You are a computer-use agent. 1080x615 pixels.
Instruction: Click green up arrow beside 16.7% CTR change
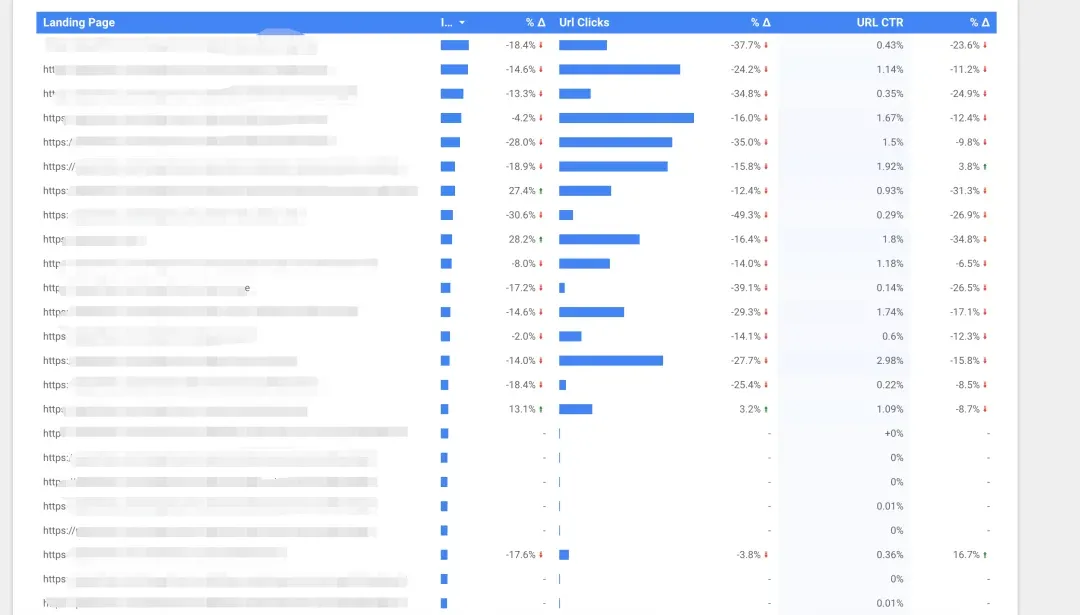click(x=985, y=555)
